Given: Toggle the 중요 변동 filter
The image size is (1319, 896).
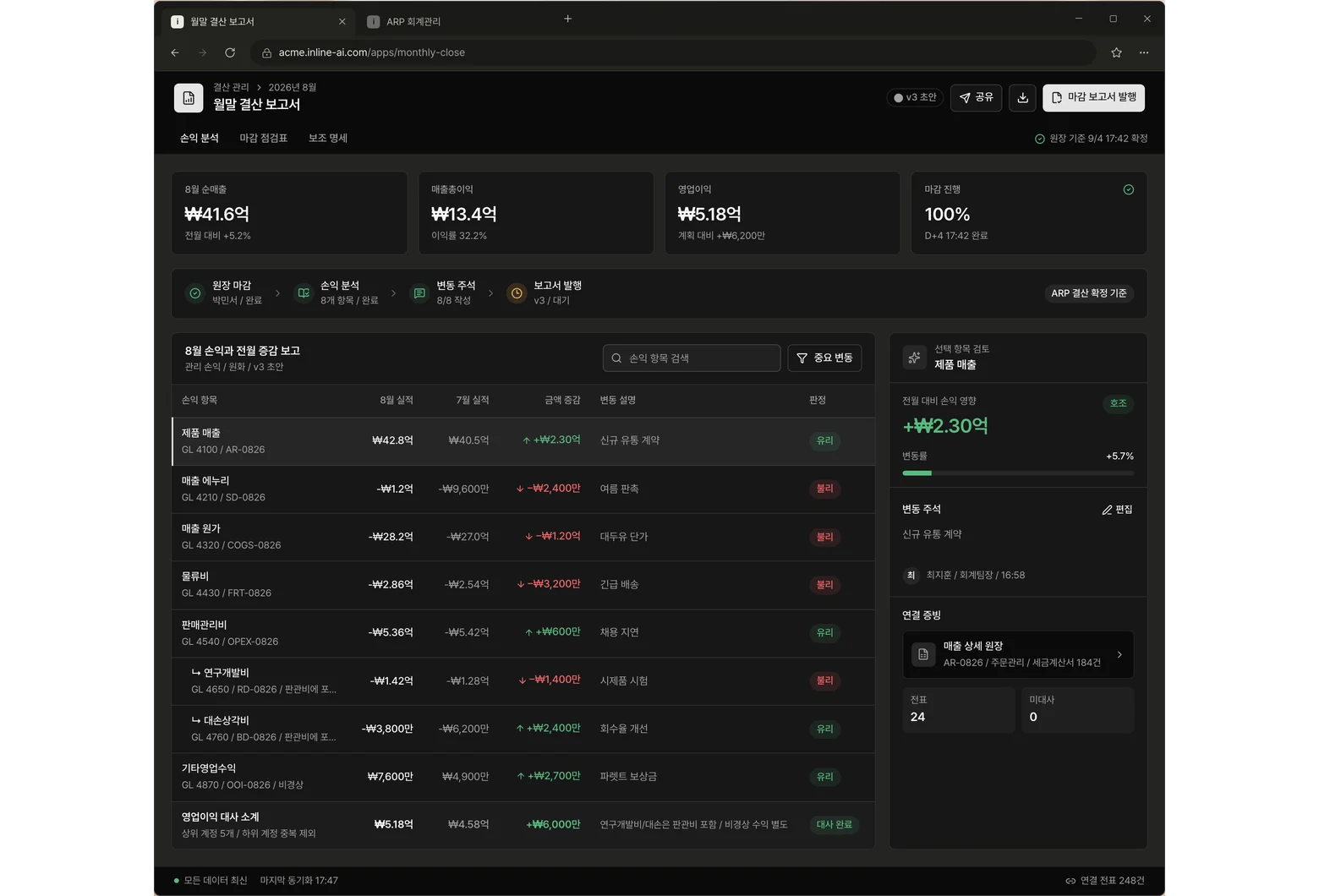Looking at the screenshot, I should click(824, 358).
